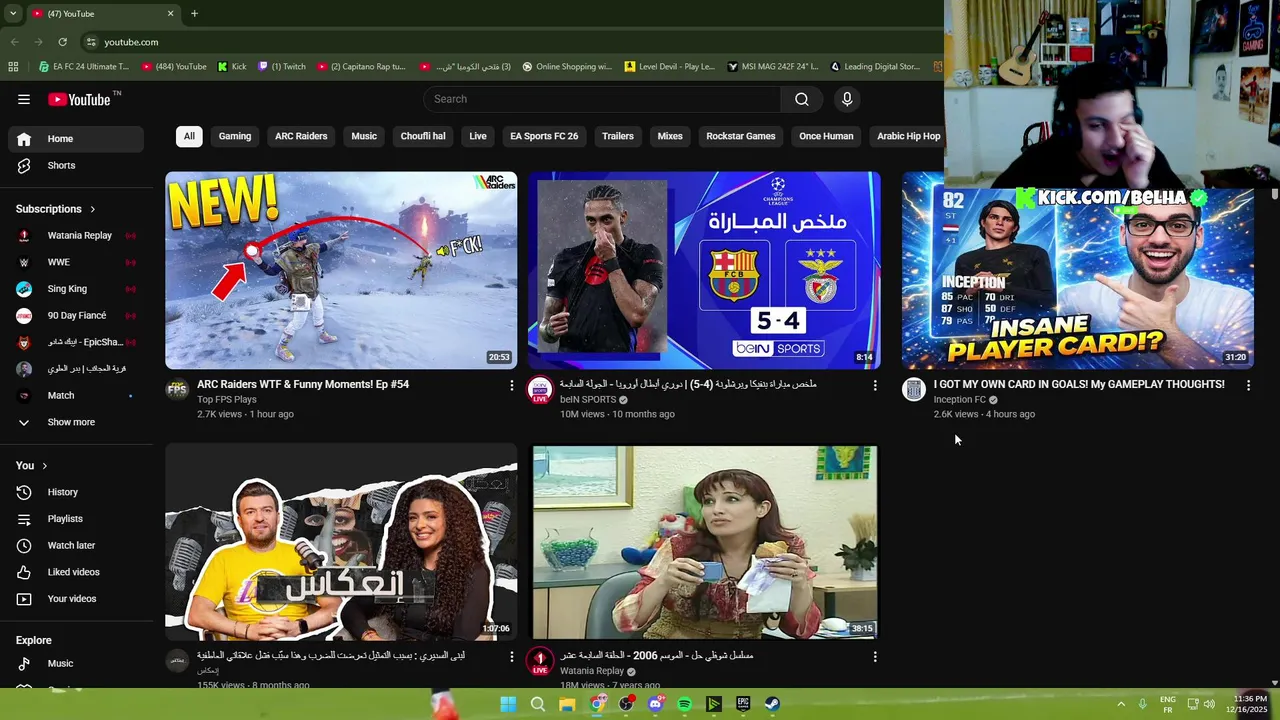The width and height of the screenshot is (1280, 720).
Task: Select Mixes filter chip
Action: (670, 136)
